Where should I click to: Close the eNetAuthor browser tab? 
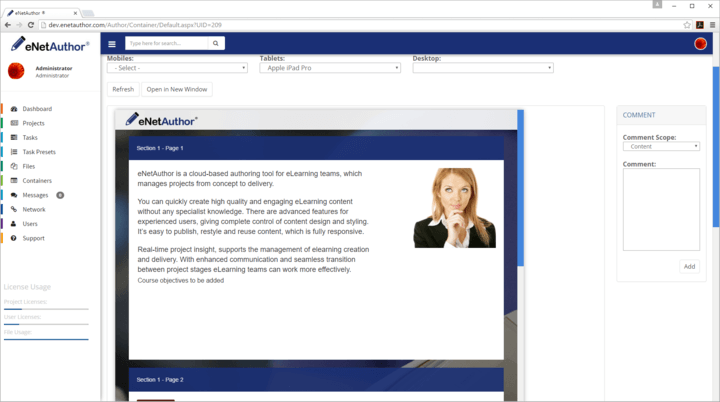click(x=75, y=13)
